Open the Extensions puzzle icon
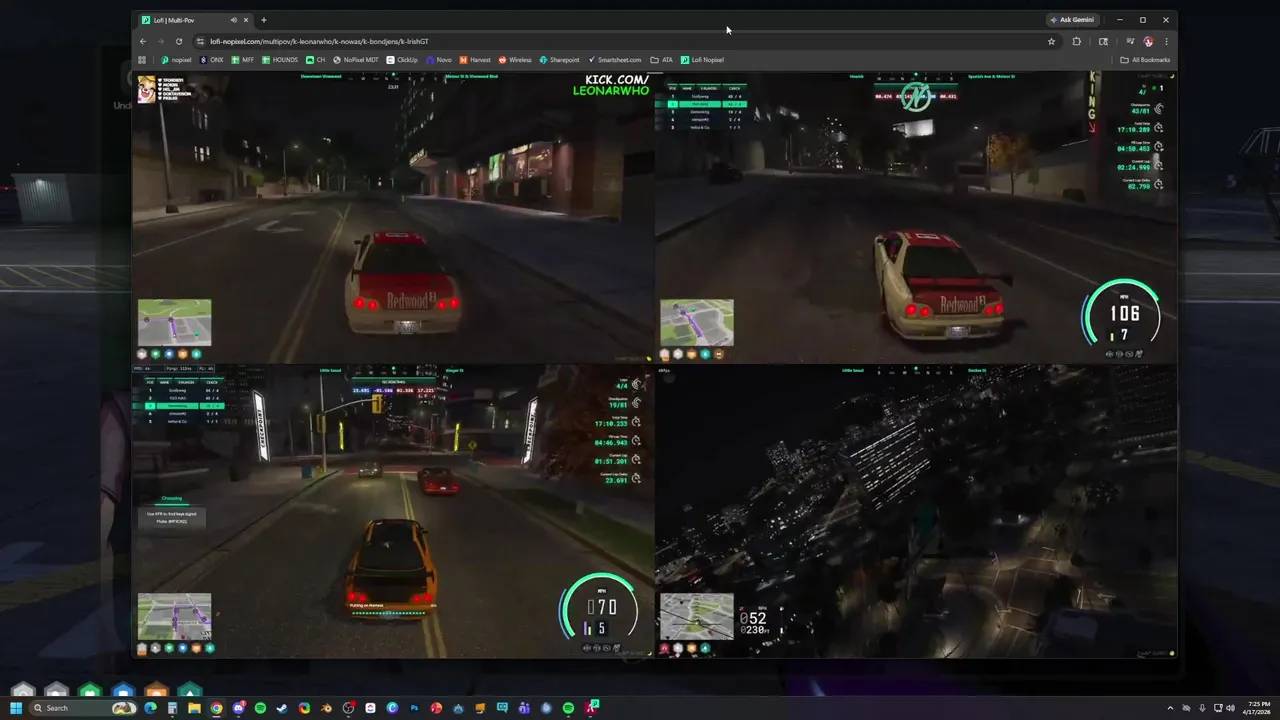 pyautogui.click(x=1077, y=41)
